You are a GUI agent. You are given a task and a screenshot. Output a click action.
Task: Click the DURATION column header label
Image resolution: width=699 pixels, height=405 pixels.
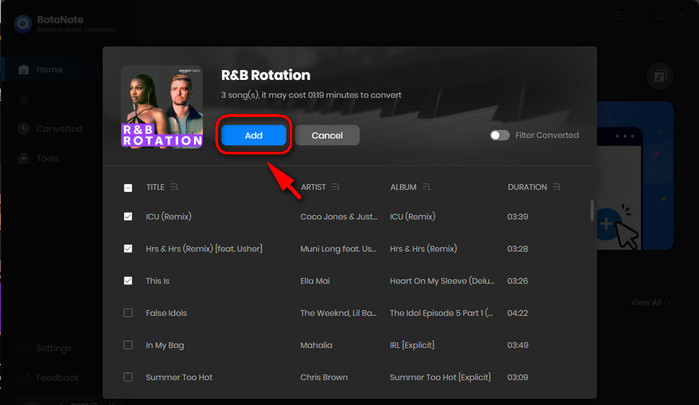[527, 187]
